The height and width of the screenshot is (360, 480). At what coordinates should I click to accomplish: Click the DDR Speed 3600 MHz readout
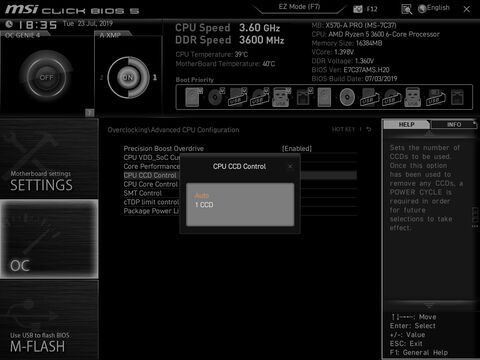230,40
